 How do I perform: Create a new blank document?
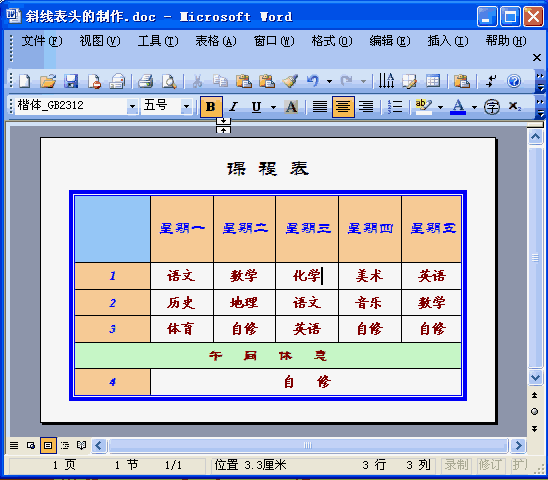(x=25, y=81)
